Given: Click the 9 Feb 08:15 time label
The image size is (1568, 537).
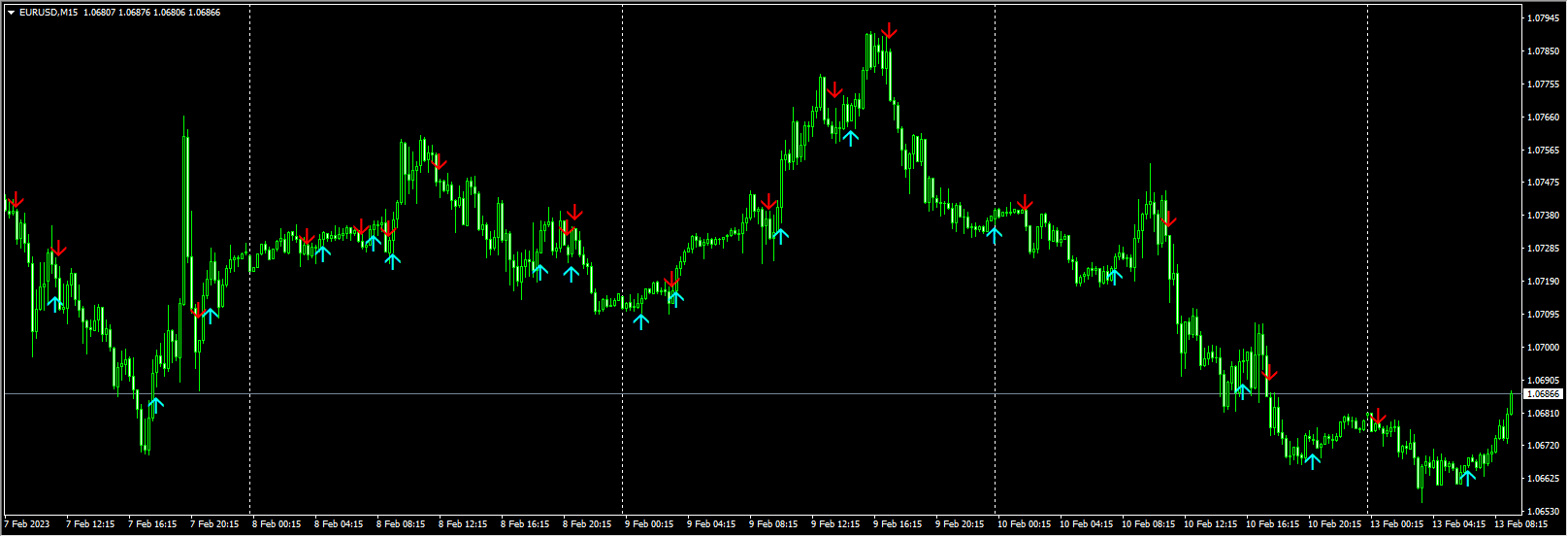Looking at the screenshot, I should [773, 524].
